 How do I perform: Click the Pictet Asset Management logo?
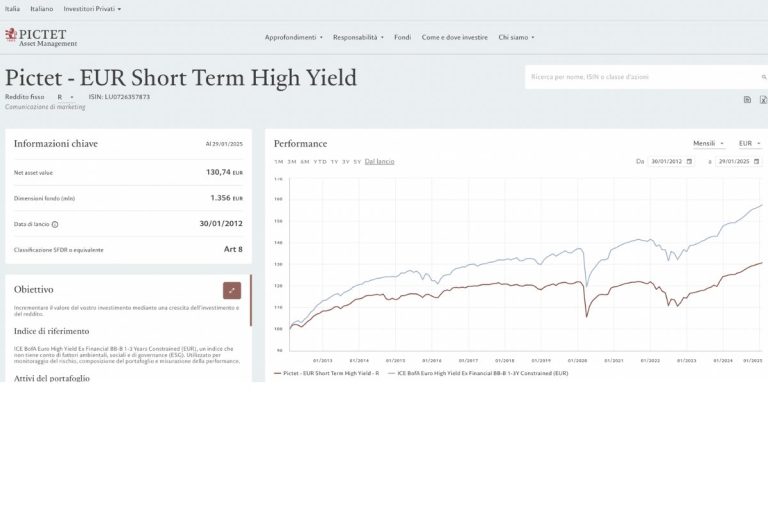point(41,37)
